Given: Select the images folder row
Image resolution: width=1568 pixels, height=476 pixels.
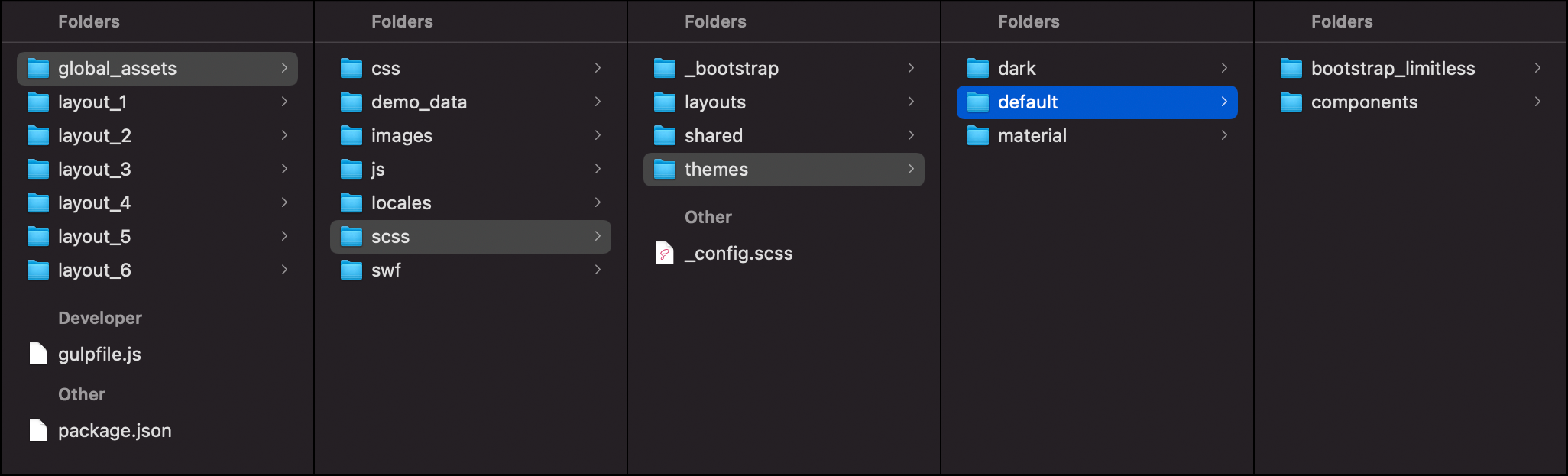Looking at the screenshot, I should (471, 135).
